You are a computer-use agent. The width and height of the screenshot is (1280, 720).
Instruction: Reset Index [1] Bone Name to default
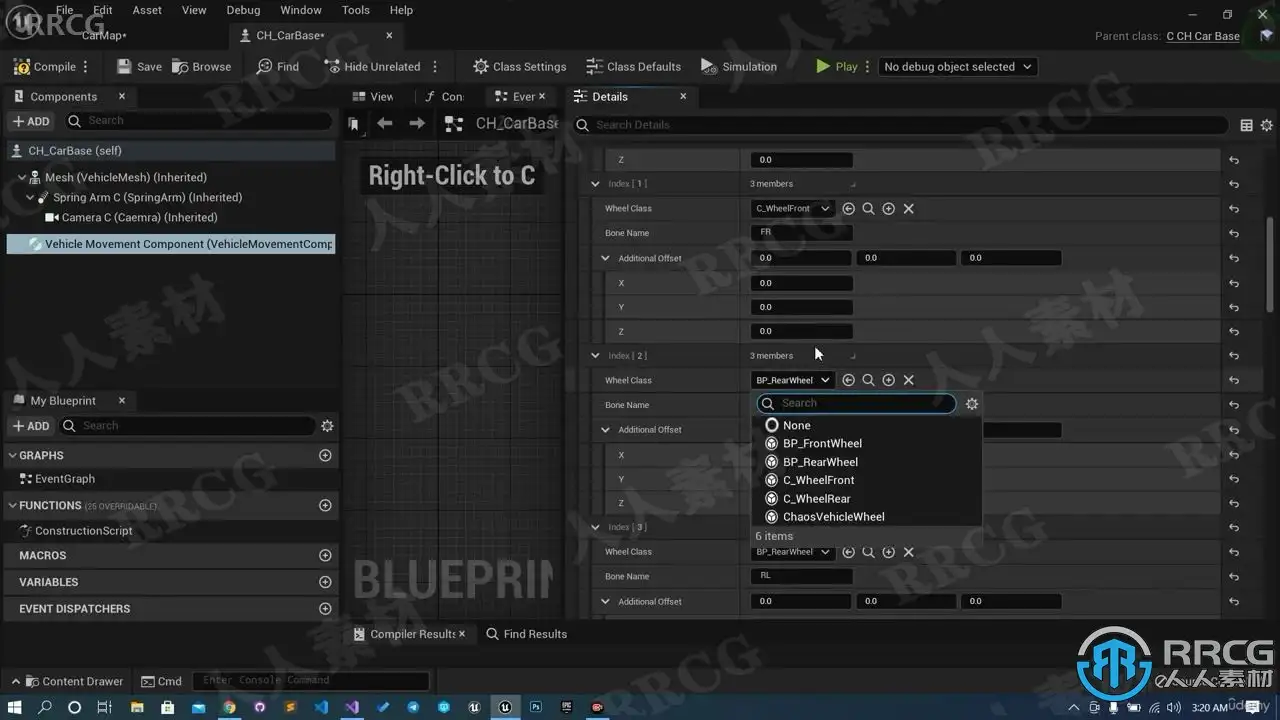click(x=1234, y=233)
